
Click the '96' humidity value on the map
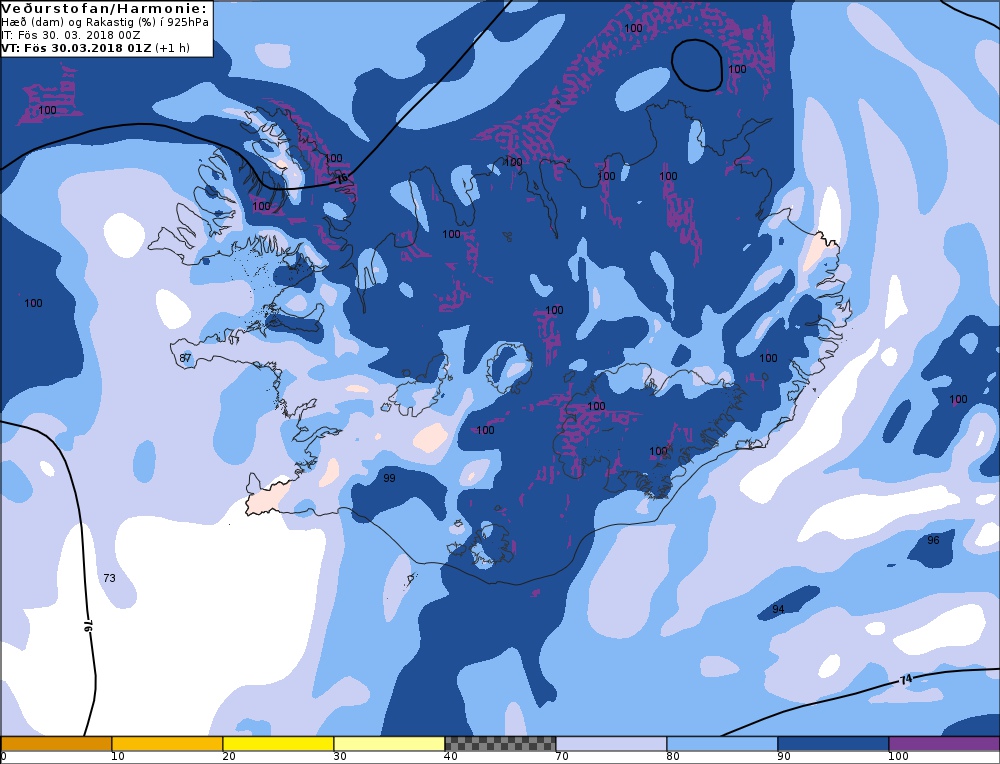click(x=933, y=540)
